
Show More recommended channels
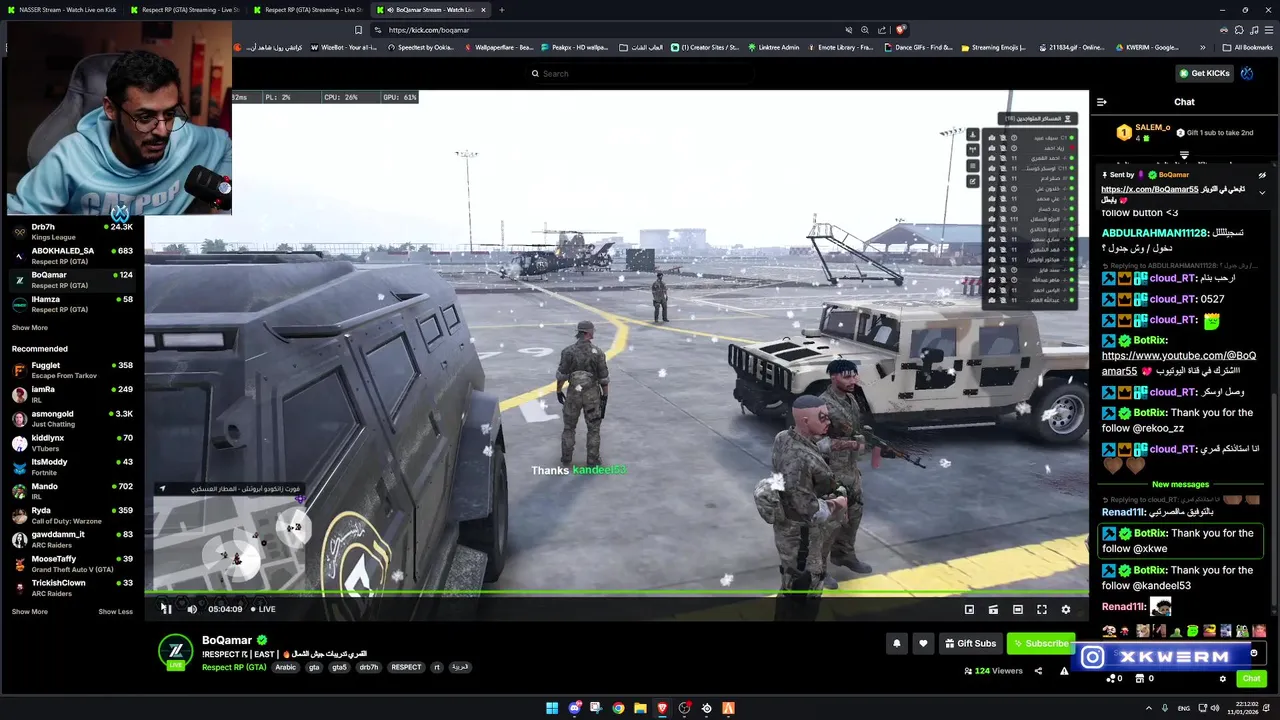pyautogui.click(x=30, y=611)
